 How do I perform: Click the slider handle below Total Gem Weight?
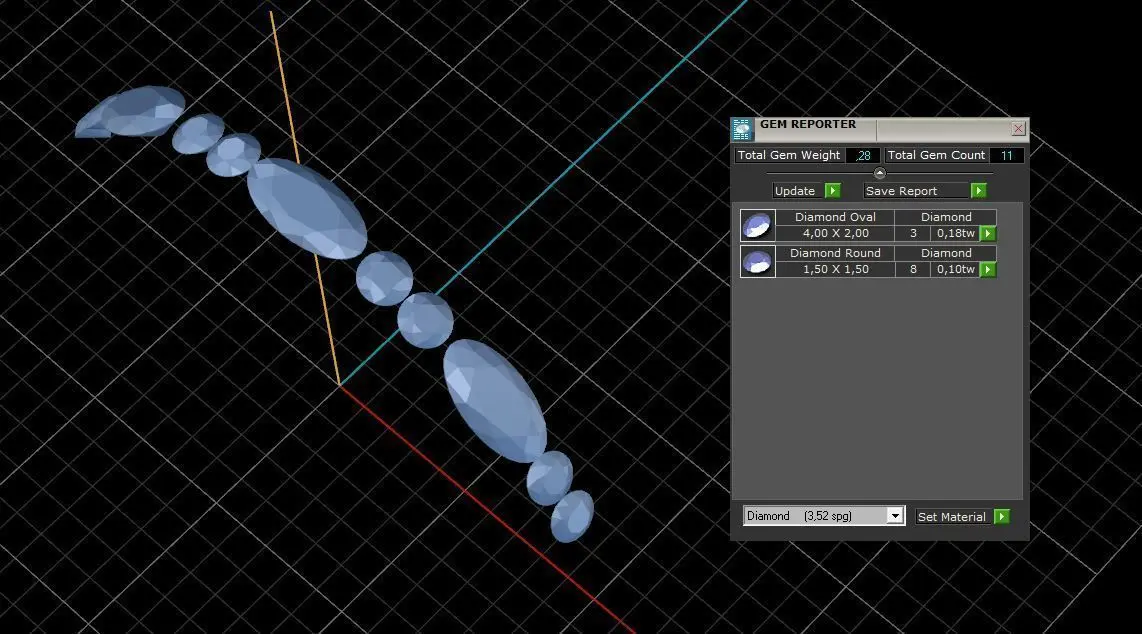coord(880,173)
